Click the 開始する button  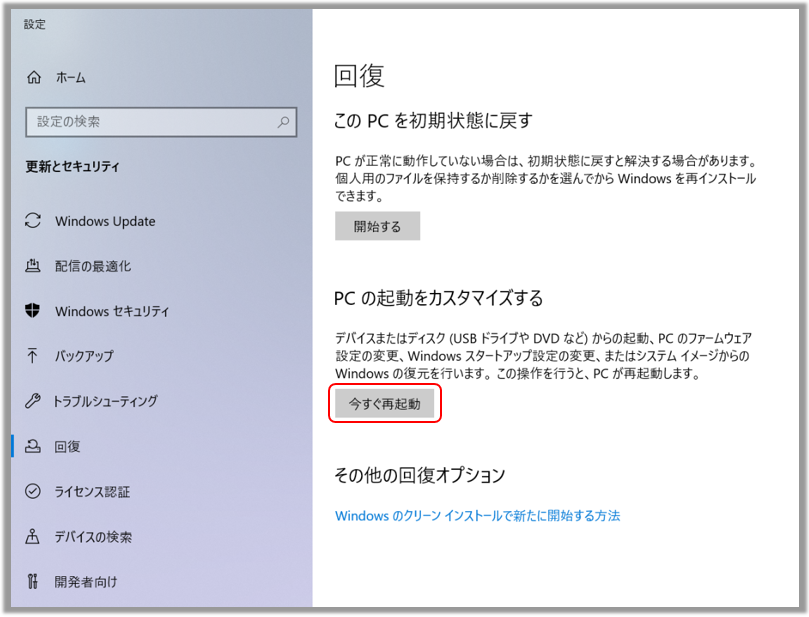coord(377,226)
